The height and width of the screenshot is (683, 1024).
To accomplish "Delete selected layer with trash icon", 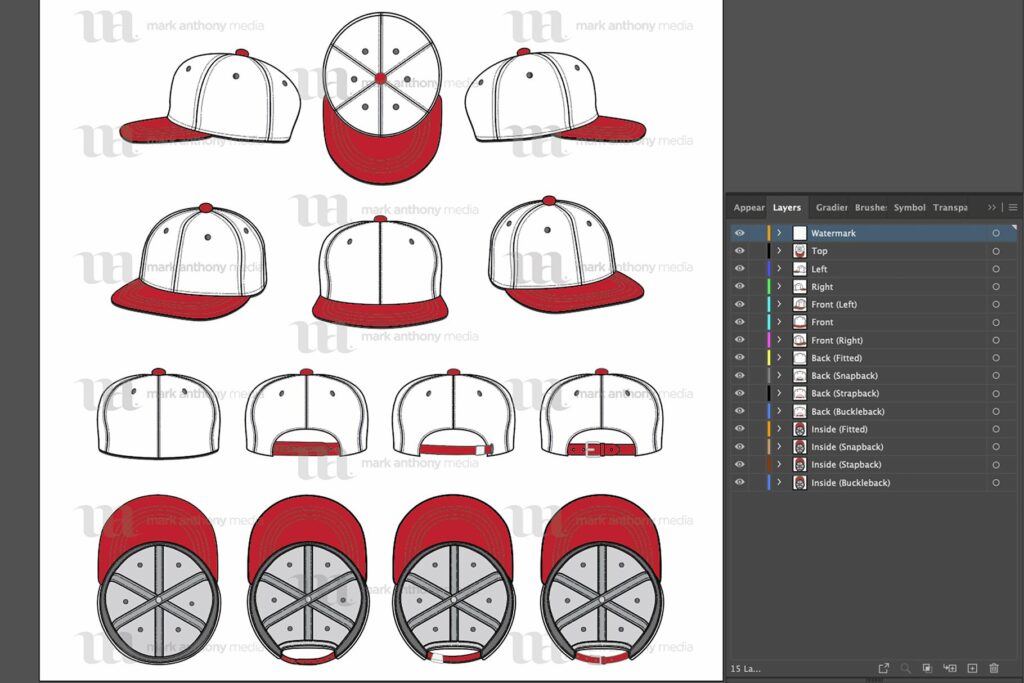I will tap(993, 667).
